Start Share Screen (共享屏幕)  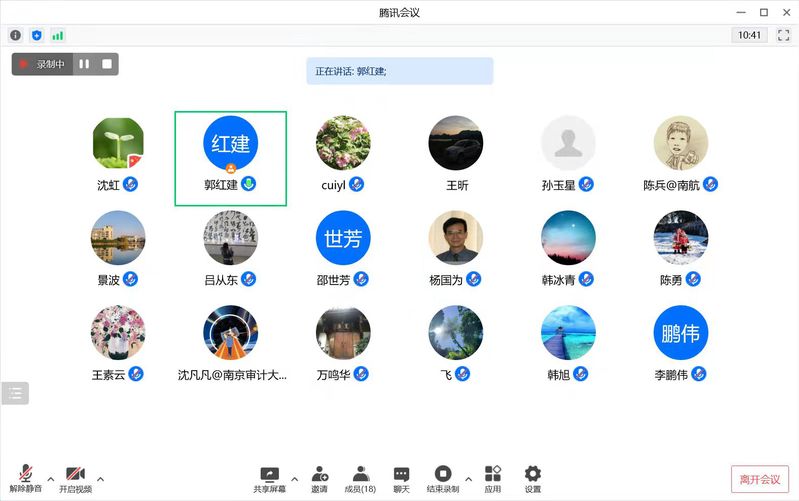[269, 477]
